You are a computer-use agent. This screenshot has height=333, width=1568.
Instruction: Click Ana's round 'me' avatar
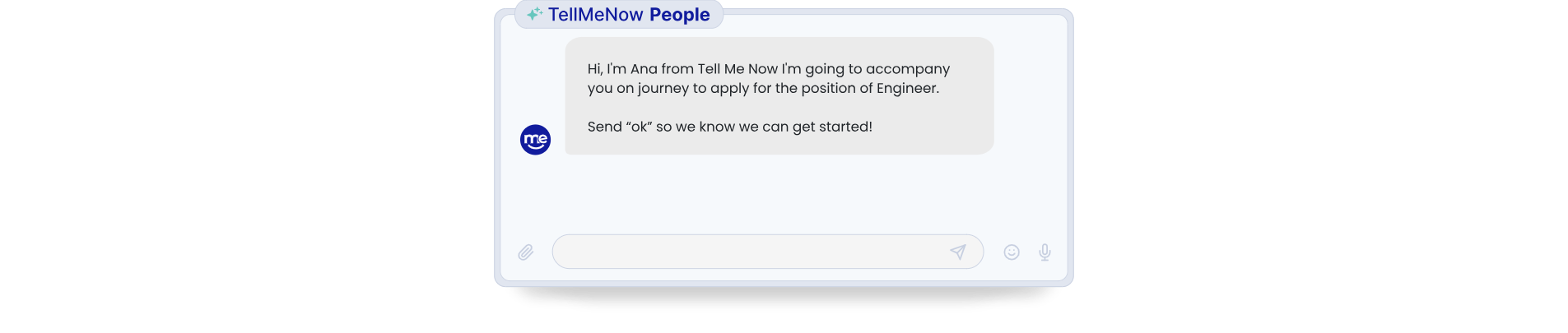point(535,140)
